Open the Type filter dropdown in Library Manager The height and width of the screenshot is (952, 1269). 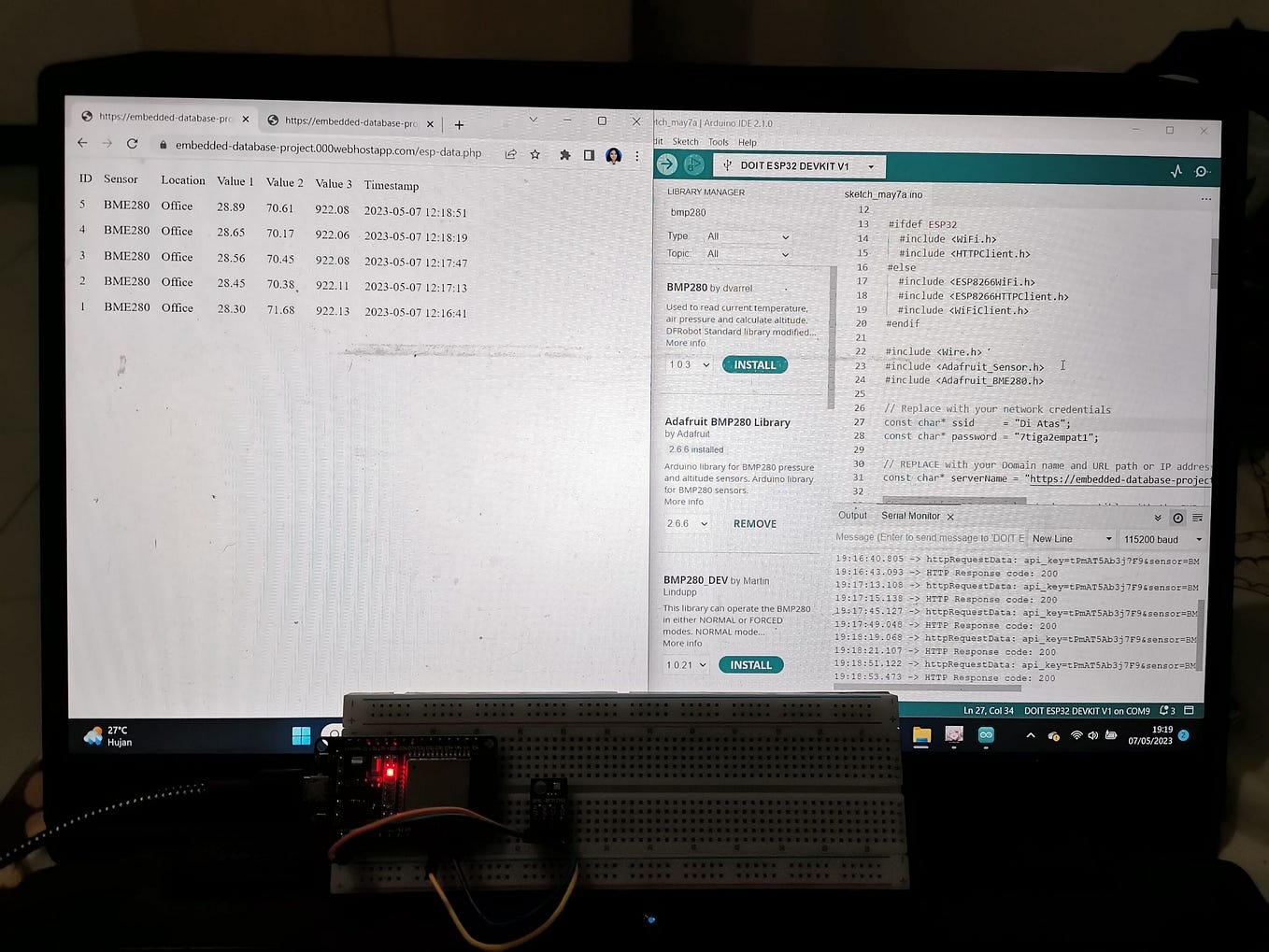click(x=748, y=235)
